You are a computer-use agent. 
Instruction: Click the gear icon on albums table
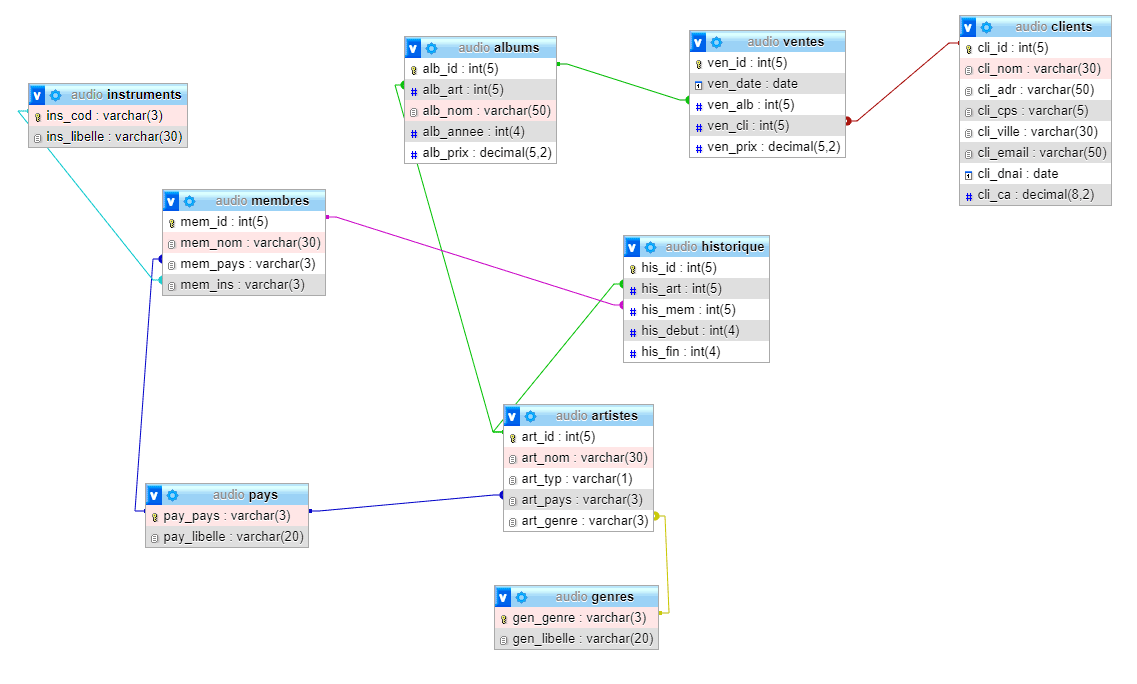pos(431,48)
